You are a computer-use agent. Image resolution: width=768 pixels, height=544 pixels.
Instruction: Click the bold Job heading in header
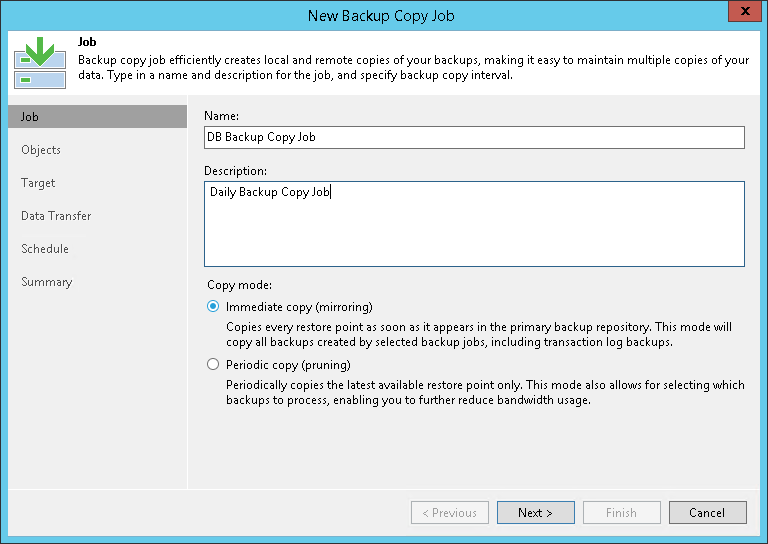pyautogui.click(x=86, y=42)
